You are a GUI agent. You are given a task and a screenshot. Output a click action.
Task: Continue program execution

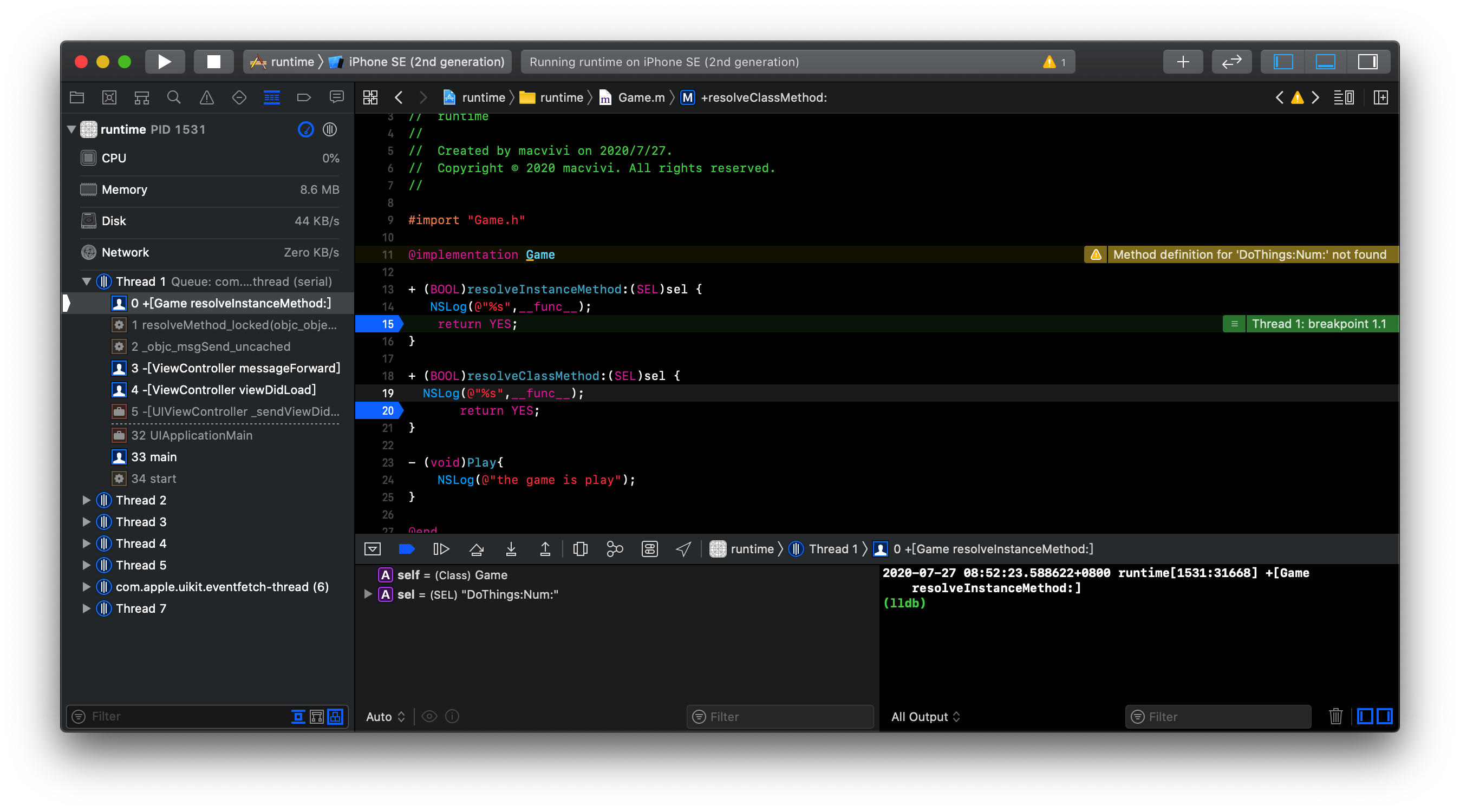point(441,548)
